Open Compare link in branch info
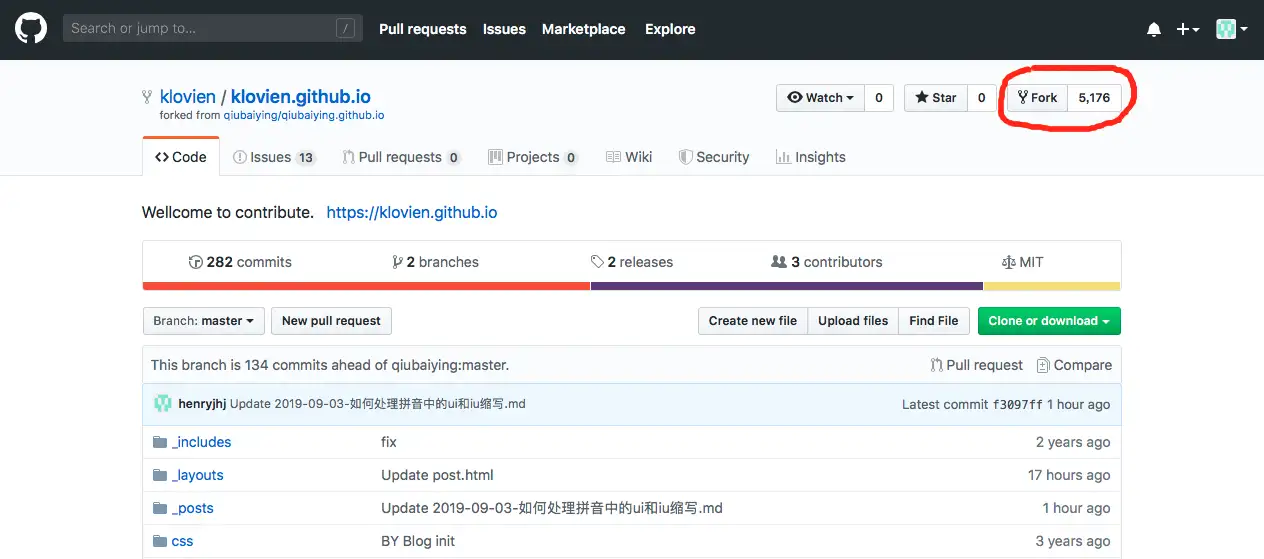Image resolution: width=1264 pixels, height=559 pixels. click(x=1074, y=365)
